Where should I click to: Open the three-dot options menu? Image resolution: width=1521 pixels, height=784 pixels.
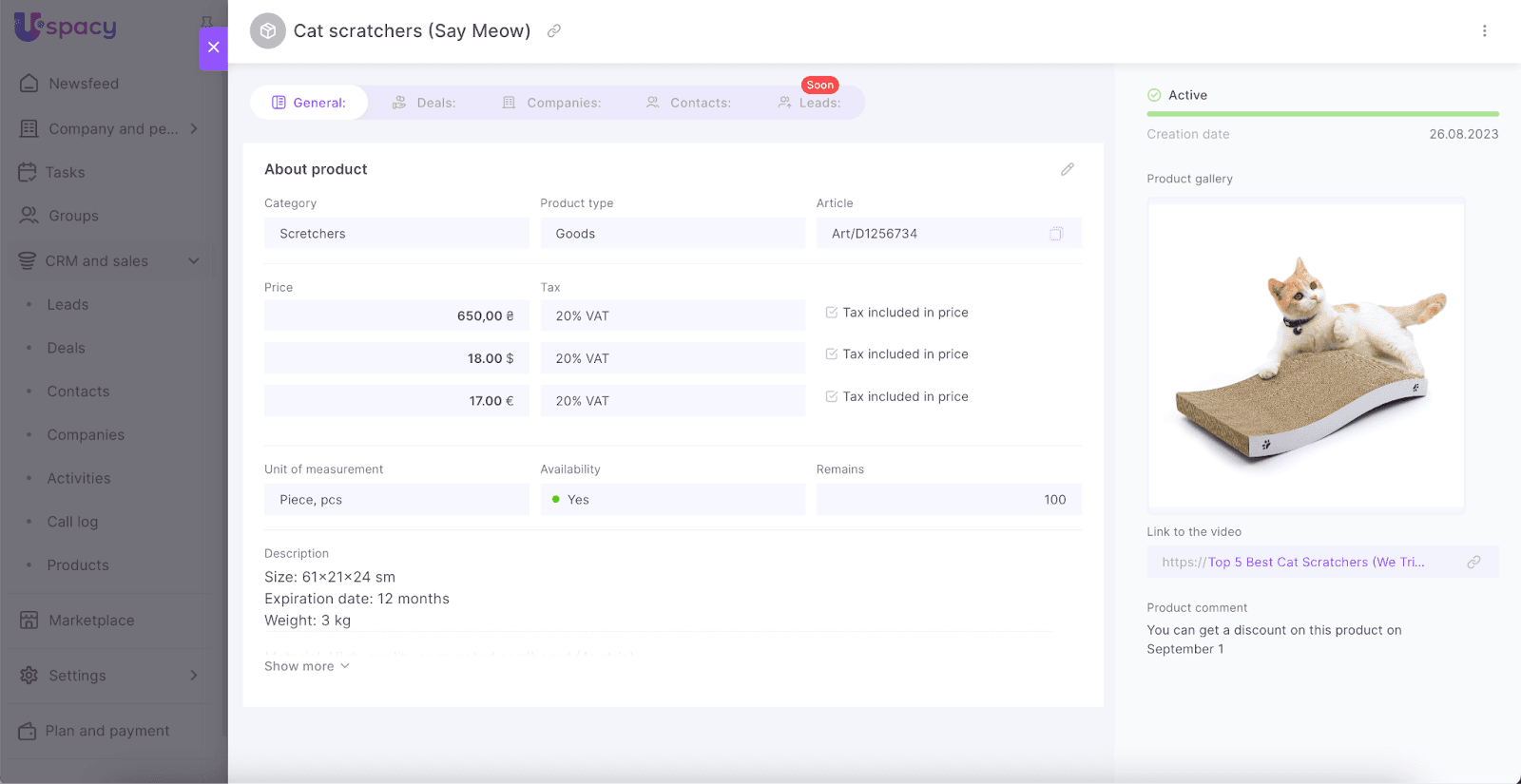(1484, 31)
